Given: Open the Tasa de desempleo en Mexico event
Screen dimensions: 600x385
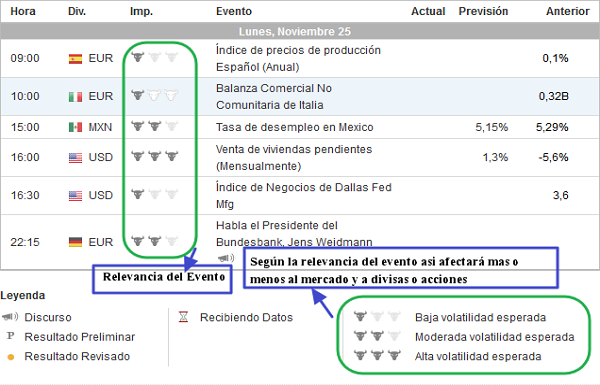Looking at the screenshot, I should pos(295,127).
